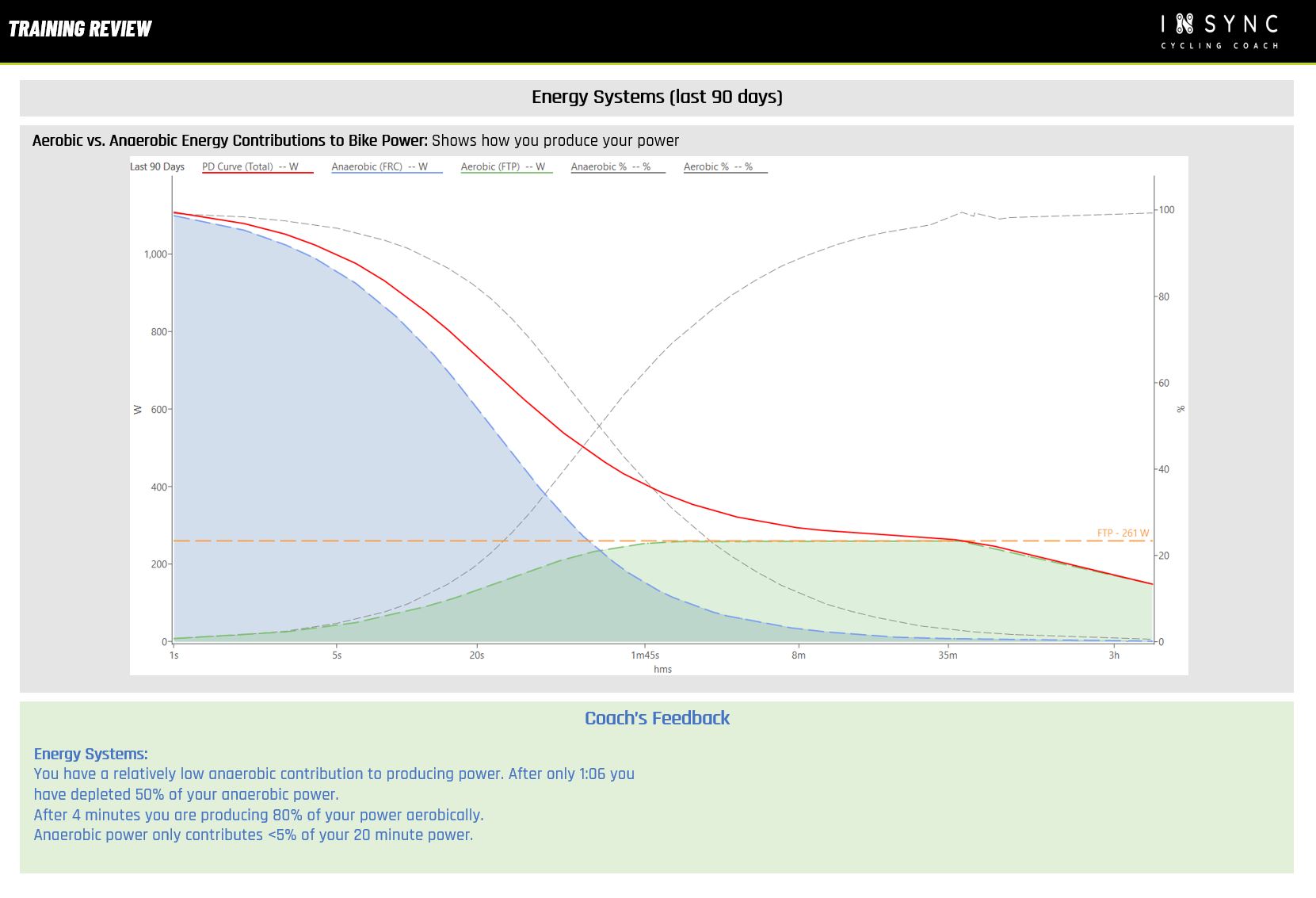
Task: Click the 'After 4 minutes' feedback line
Action: [x=258, y=815]
